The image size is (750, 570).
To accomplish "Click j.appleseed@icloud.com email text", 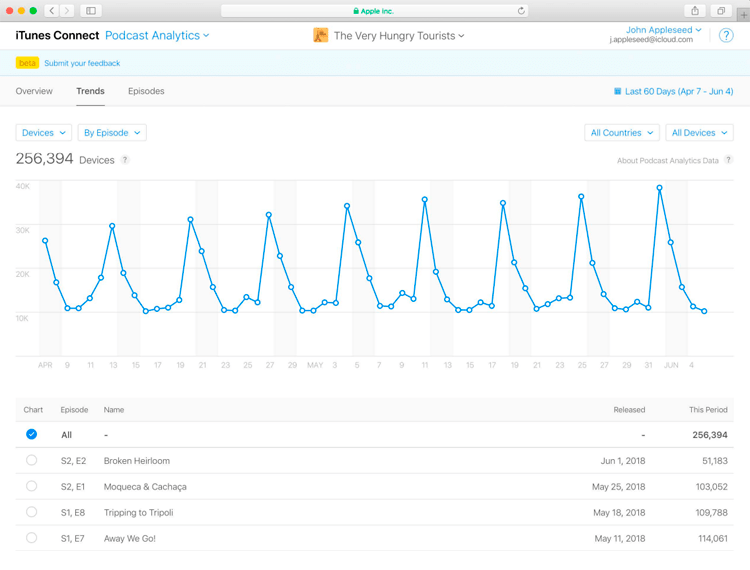I will pyautogui.click(x=651, y=40).
